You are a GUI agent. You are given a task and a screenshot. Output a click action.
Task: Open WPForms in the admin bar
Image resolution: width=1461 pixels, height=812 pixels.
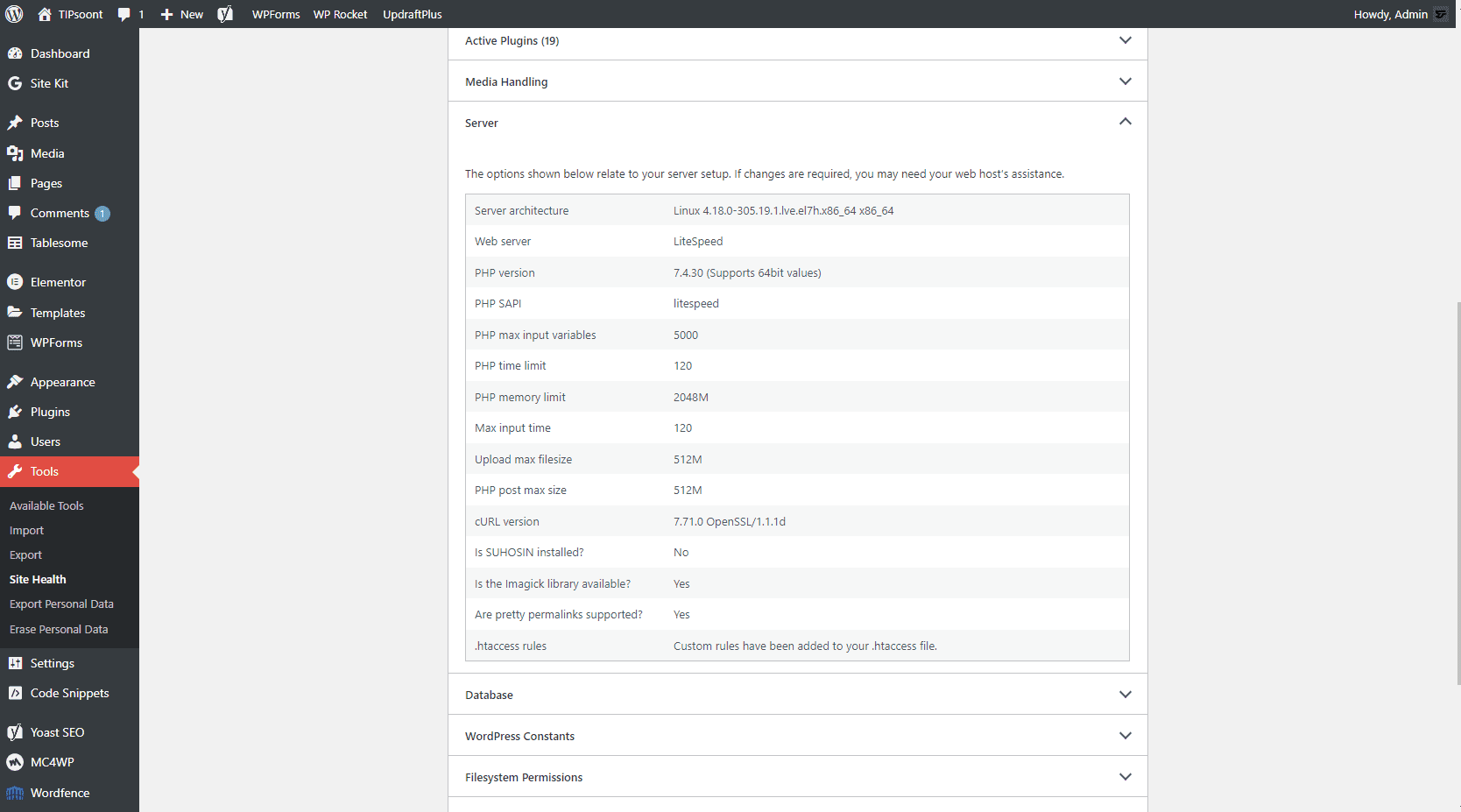276,14
